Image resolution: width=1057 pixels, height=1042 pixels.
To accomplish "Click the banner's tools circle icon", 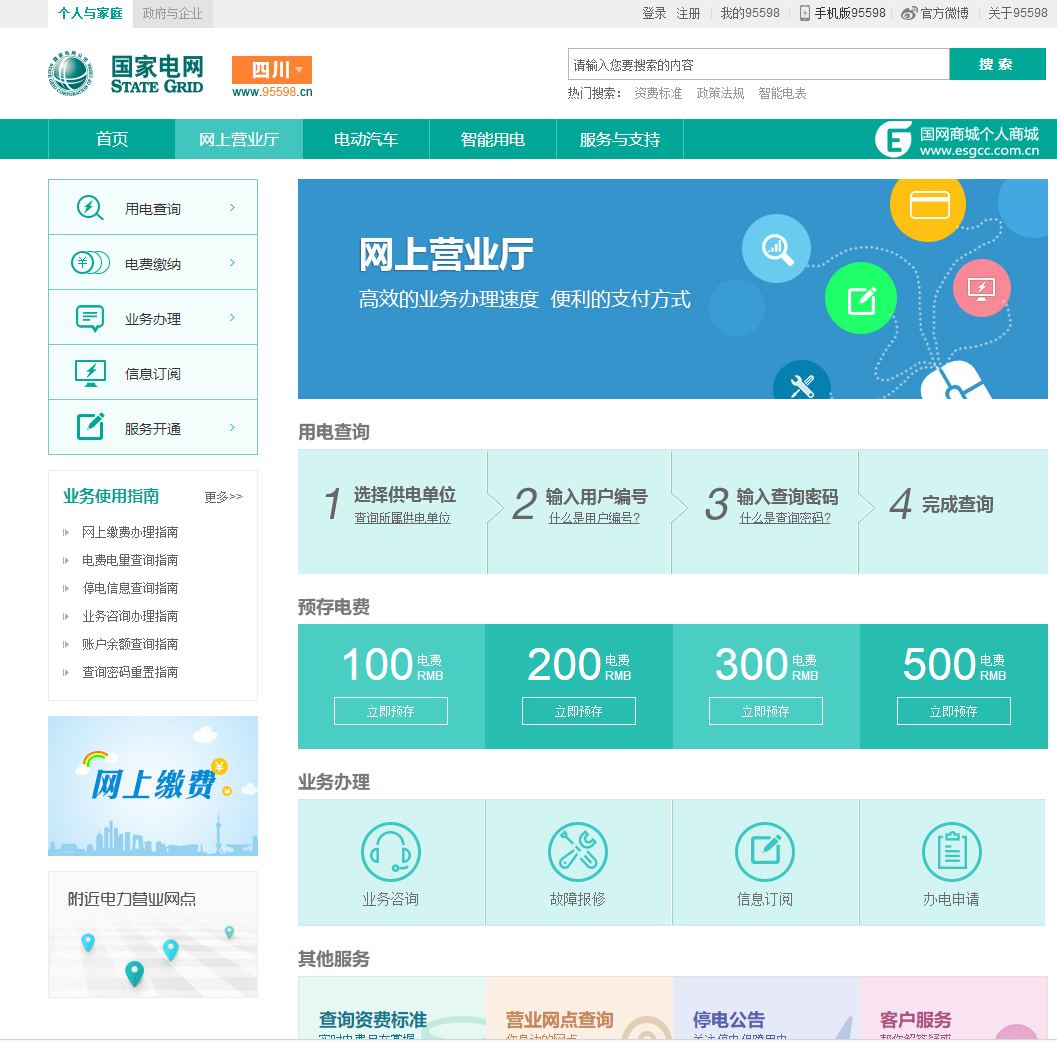I will [802, 381].
